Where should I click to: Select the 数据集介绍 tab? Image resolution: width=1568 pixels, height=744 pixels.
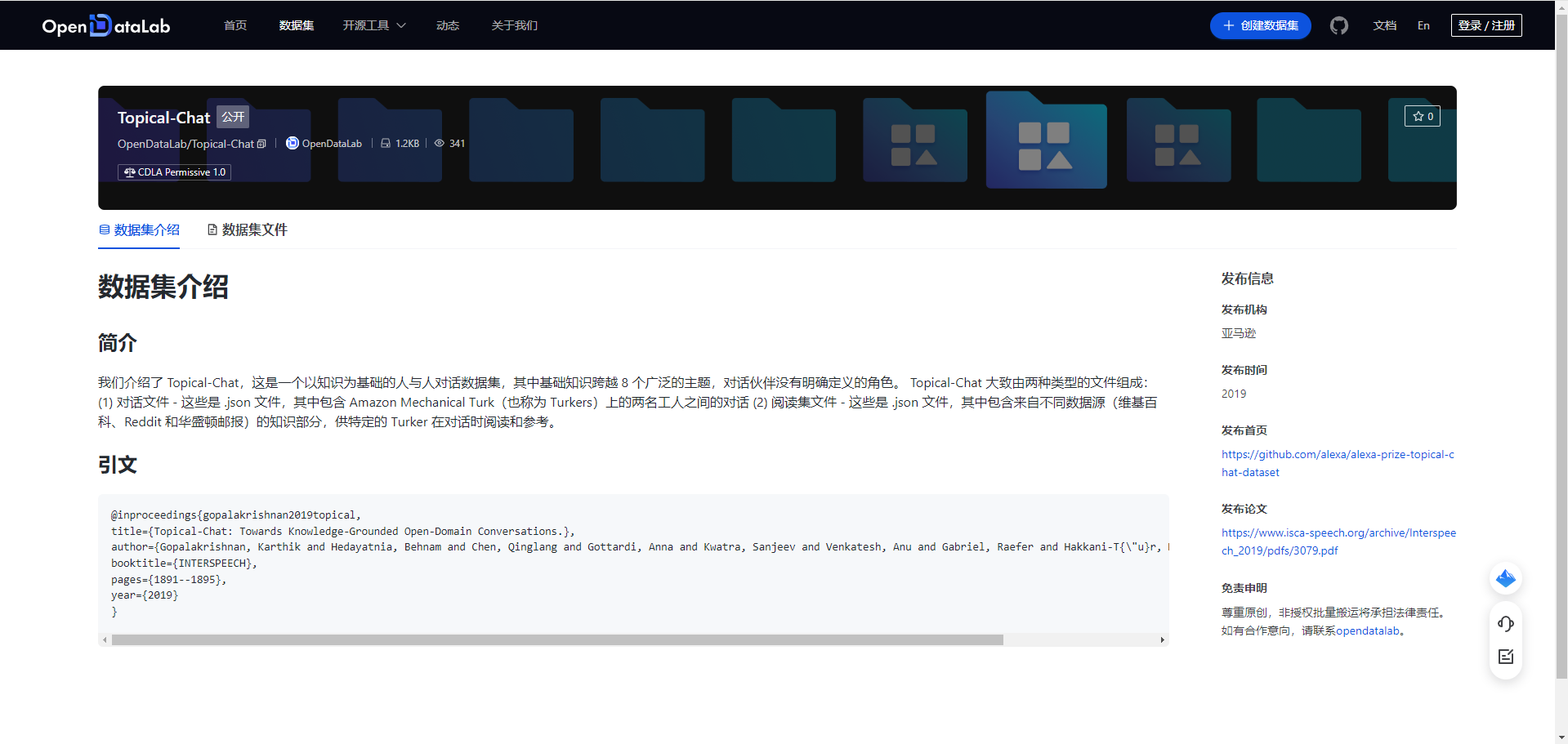[x=139, y=230]
